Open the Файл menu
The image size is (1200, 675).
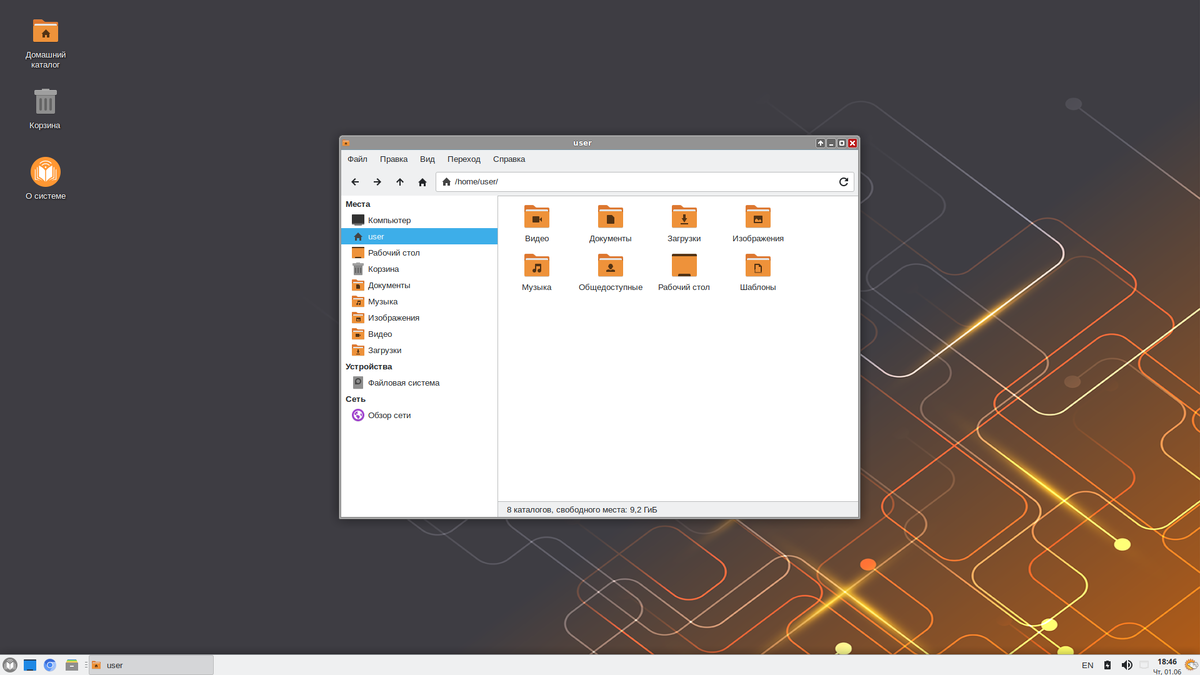[x=357, y=159]
